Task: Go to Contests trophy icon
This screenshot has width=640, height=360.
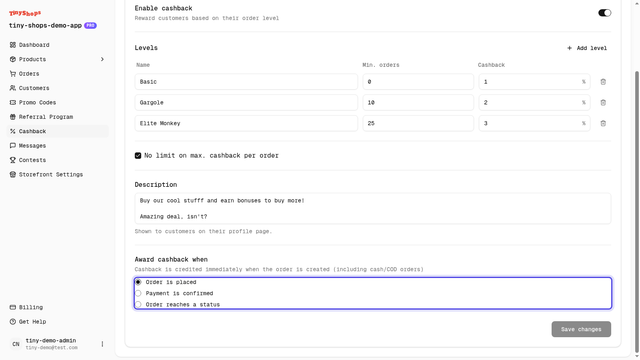Action: coord(13,160)
